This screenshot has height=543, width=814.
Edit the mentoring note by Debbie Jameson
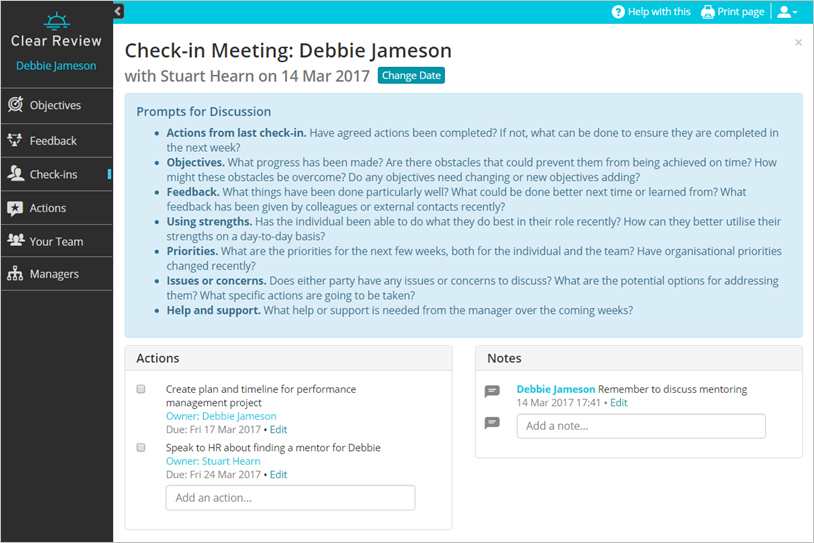coord(619,403)
